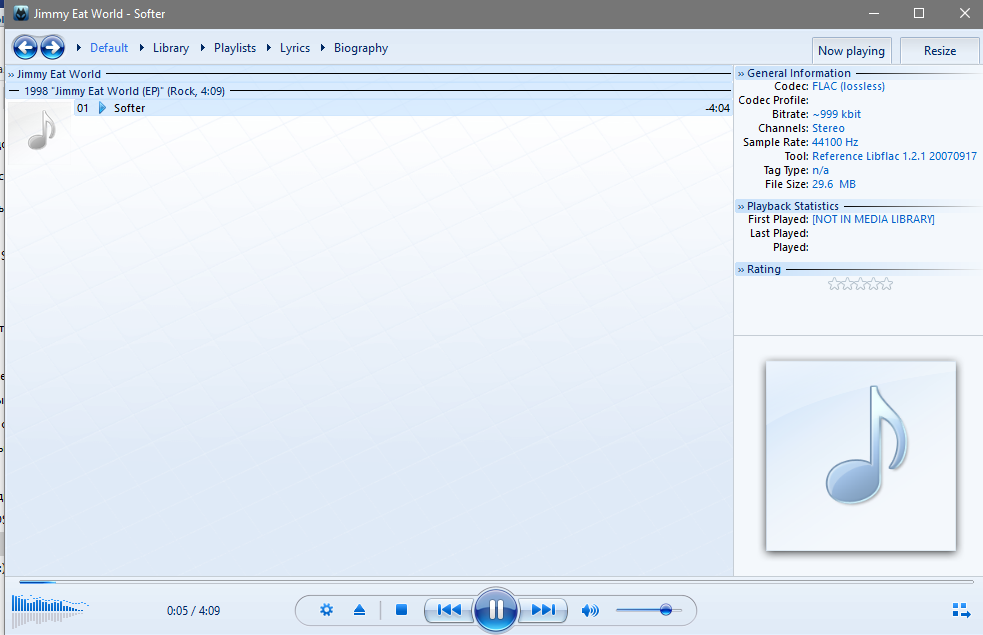Viewport: 983px width, 635px height.
Task: Click the switch view icon at bottom right
Action: (x=961, y=611)
